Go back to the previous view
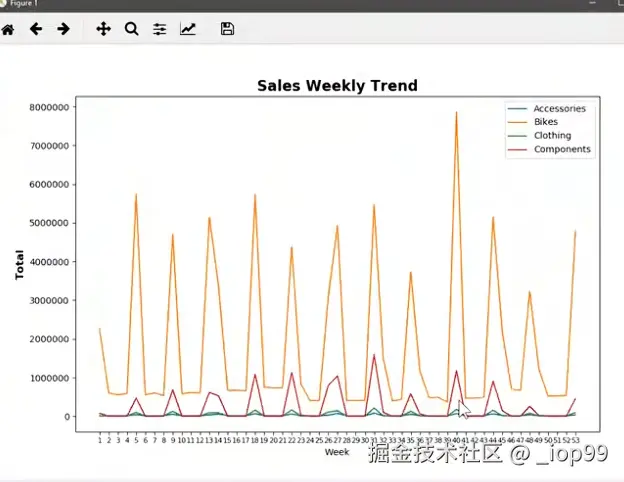This screenshot has height=482, width=624. [36, 29]
